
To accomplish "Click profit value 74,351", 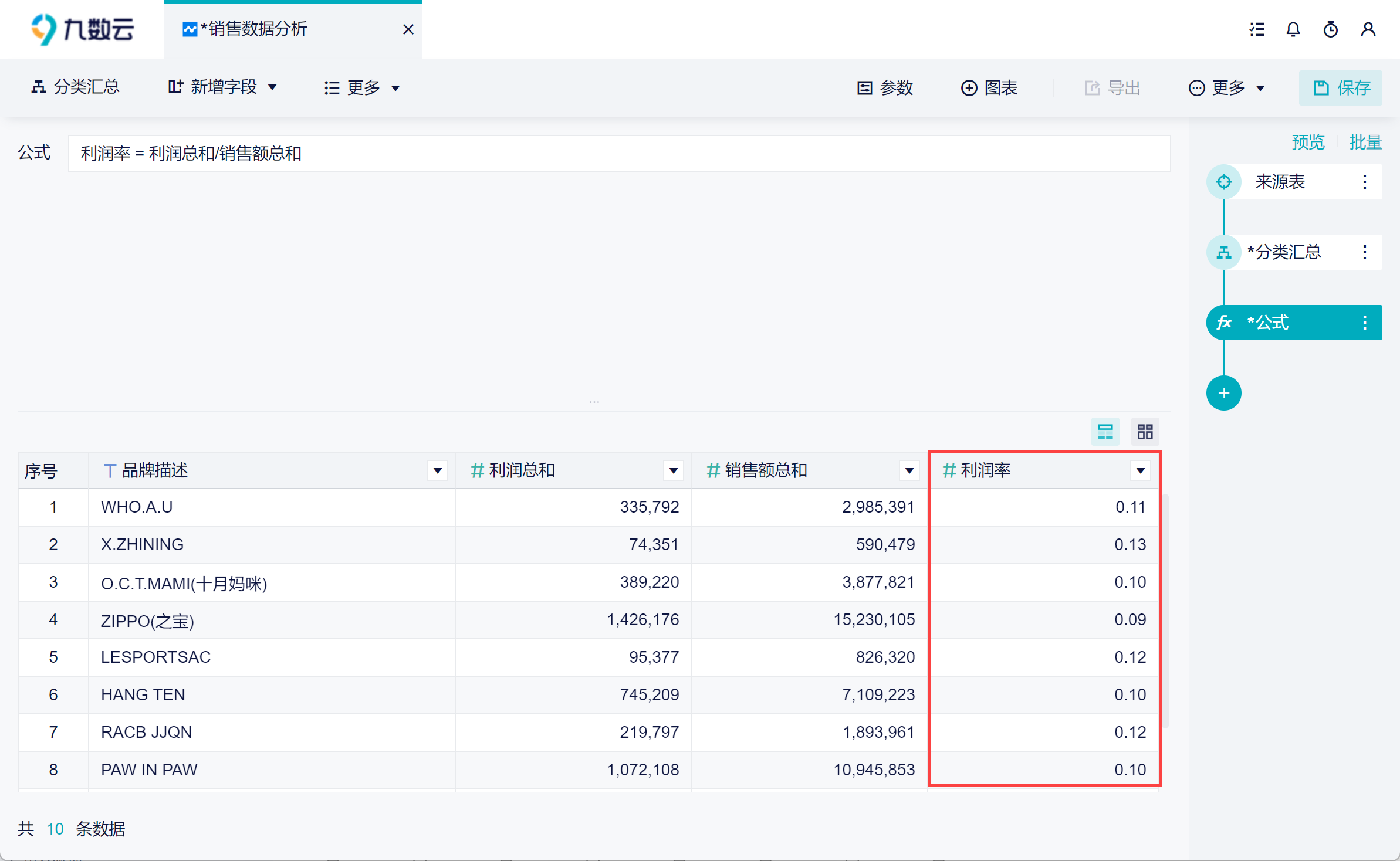I will [x=654, y=545].
